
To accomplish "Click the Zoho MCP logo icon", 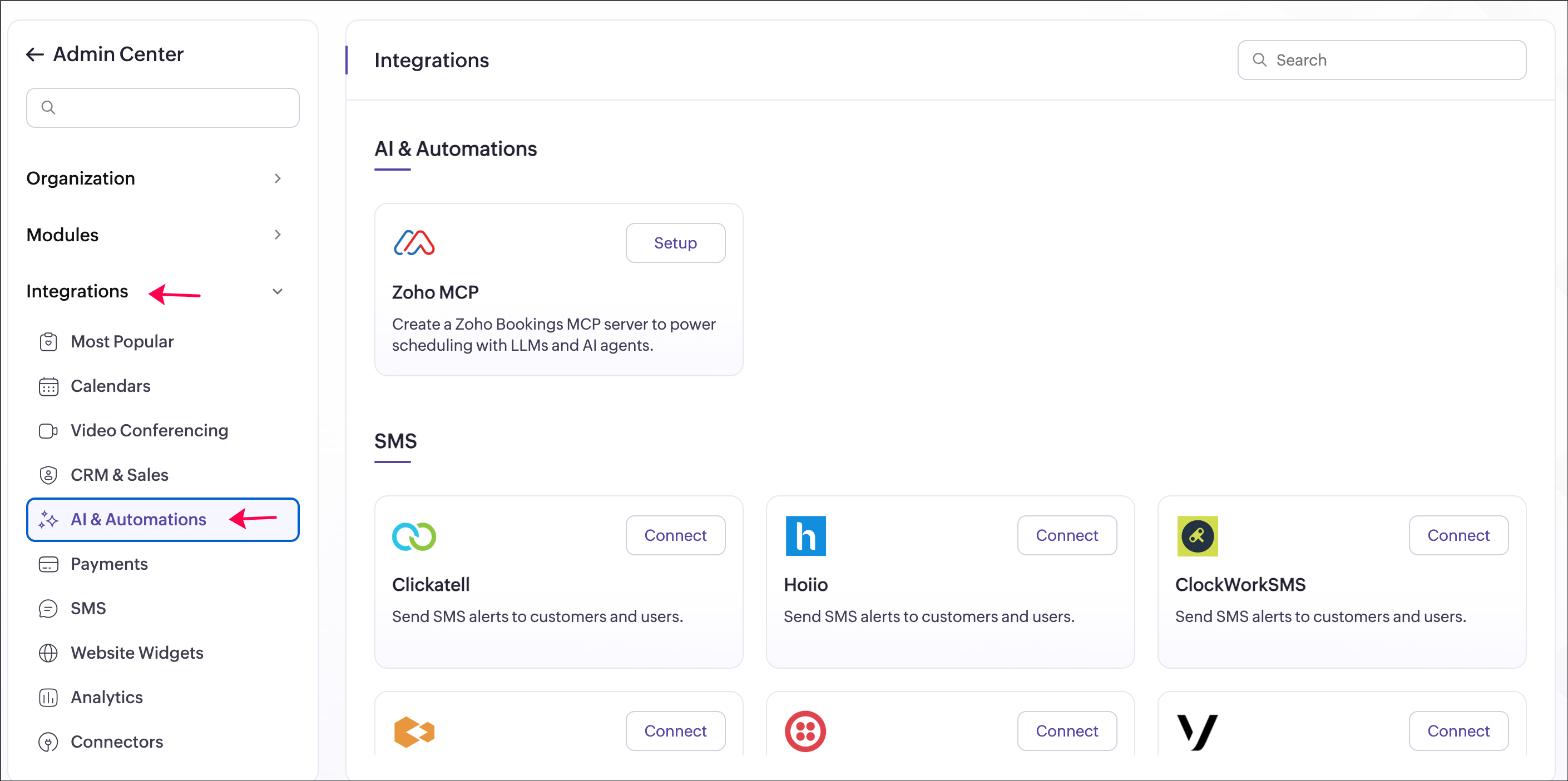I will 414,243.
